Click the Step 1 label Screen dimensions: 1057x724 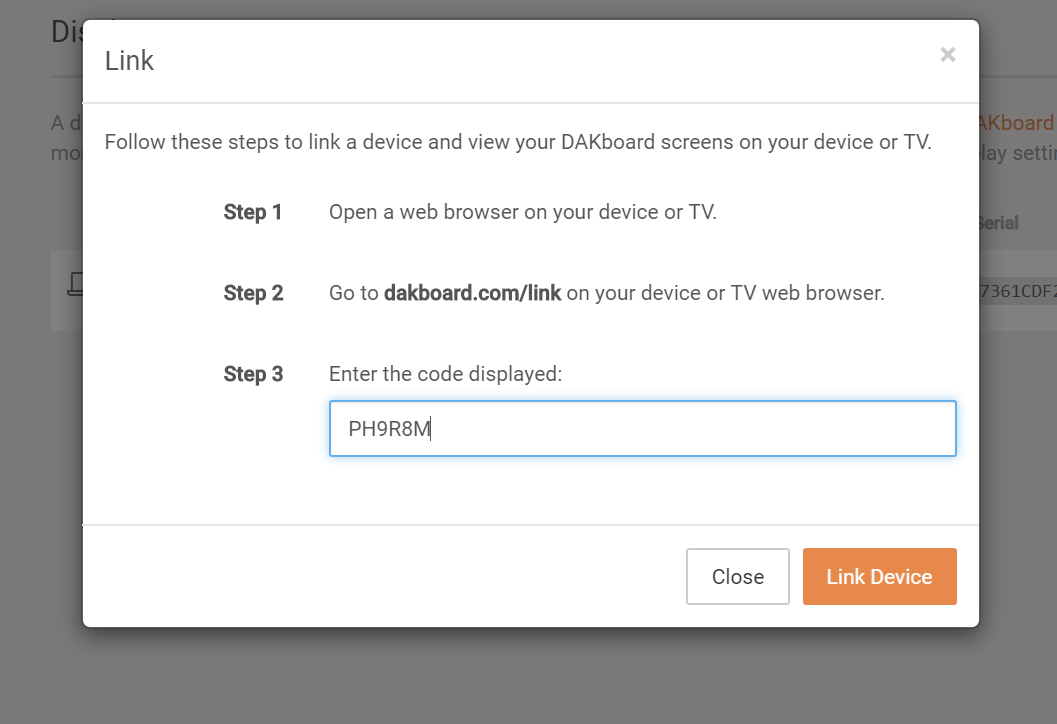tap(253, 212)
